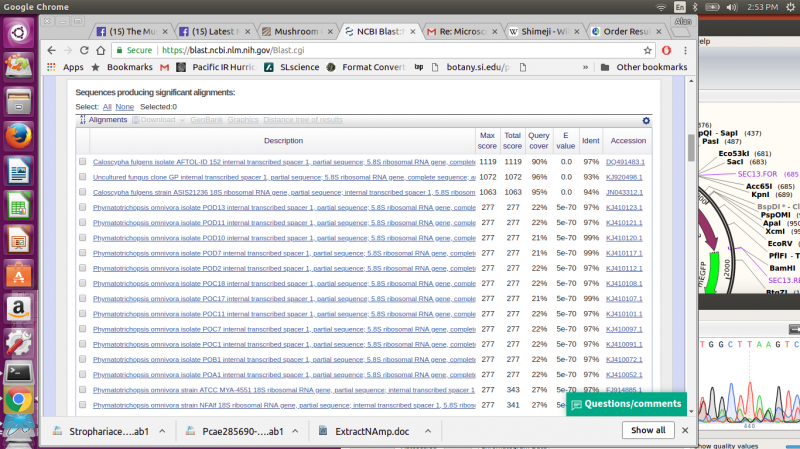Show hidden bookmarks with the double chevron
This screenshot has height=449, width=800.
coord(585,67)
